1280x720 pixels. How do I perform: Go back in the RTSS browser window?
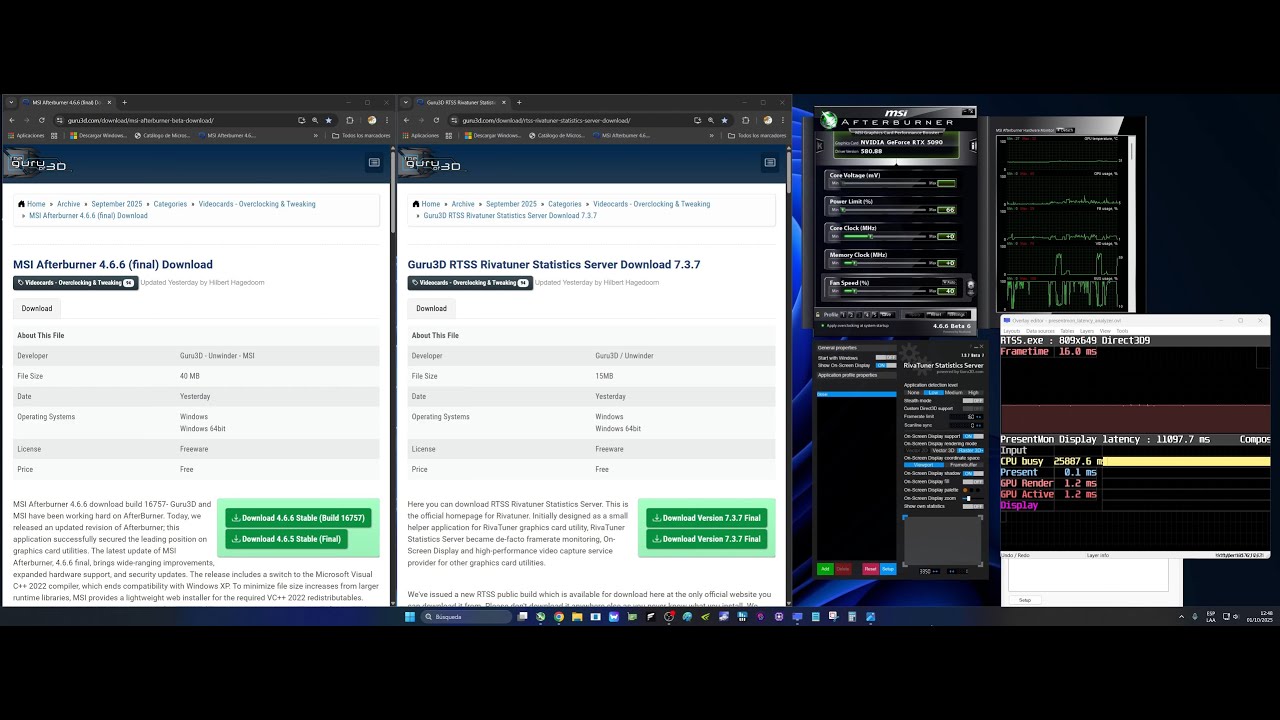pyautogui.click(x=406, y=120)
